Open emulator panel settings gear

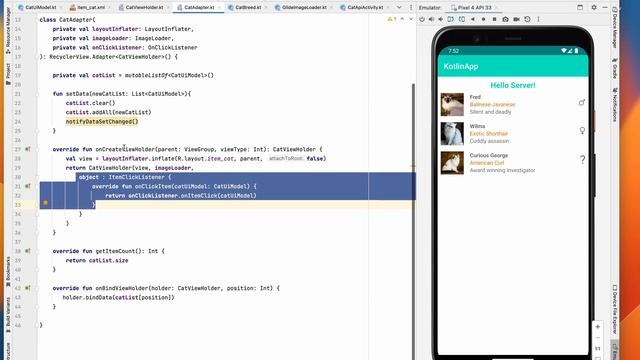[x=594, y=7]
